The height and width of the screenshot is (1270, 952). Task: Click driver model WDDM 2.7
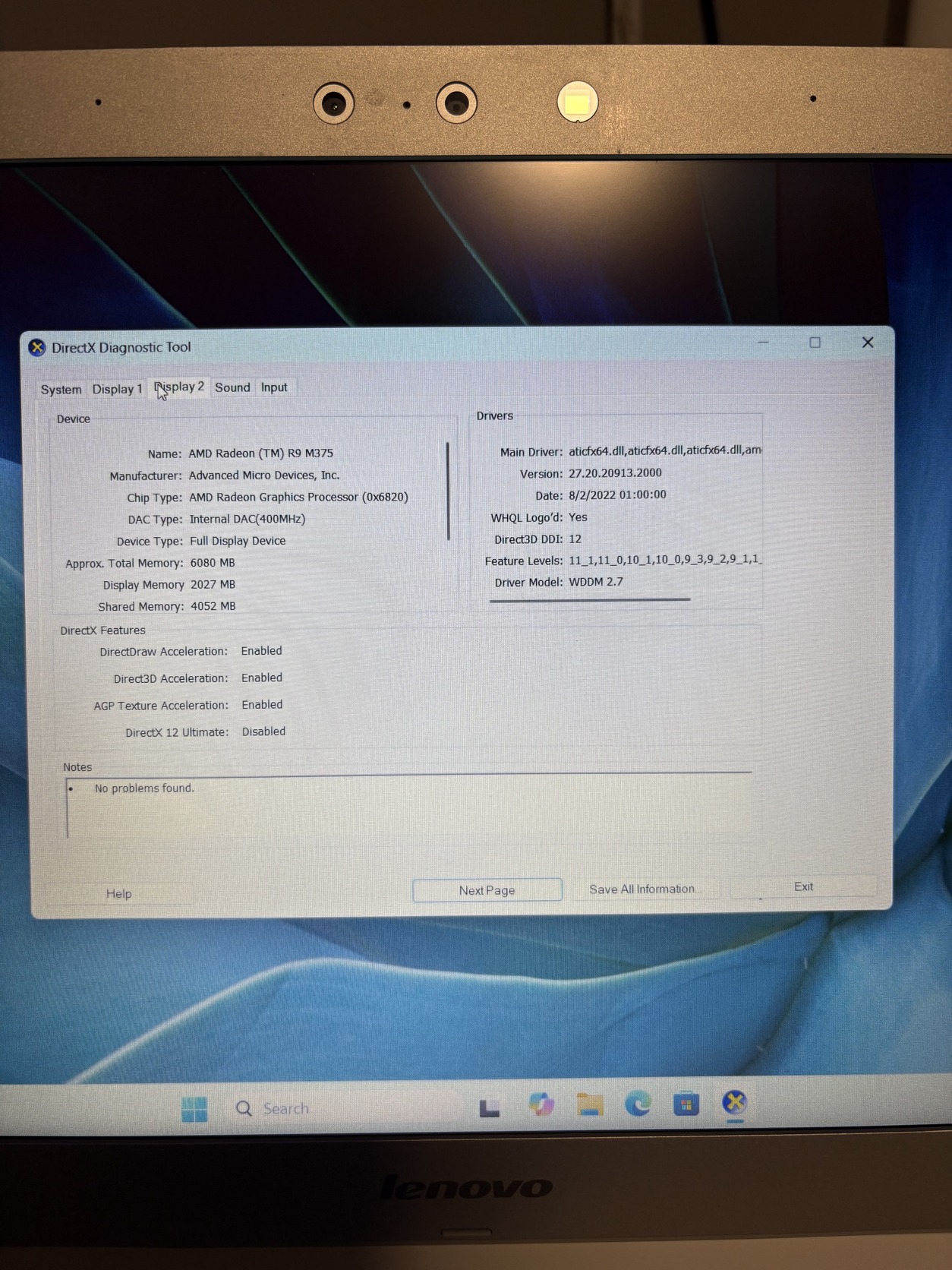point(596,582)
